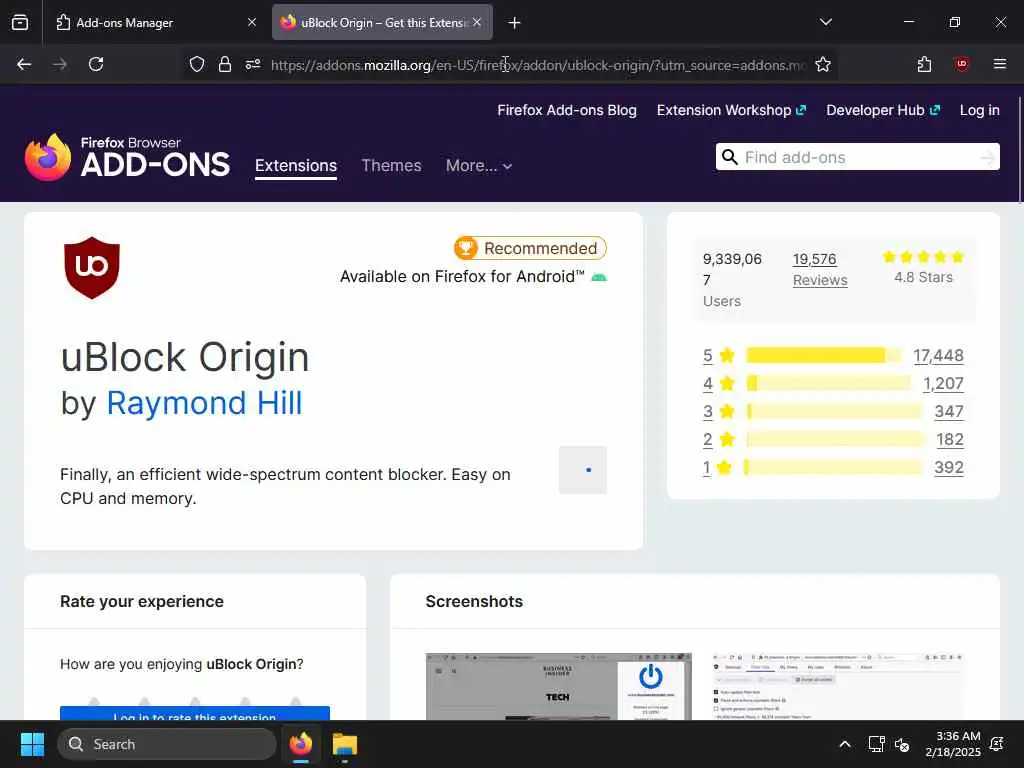Open the Windows Start menu
This screenshot has height=768, width=1024.
click(32, 744)
